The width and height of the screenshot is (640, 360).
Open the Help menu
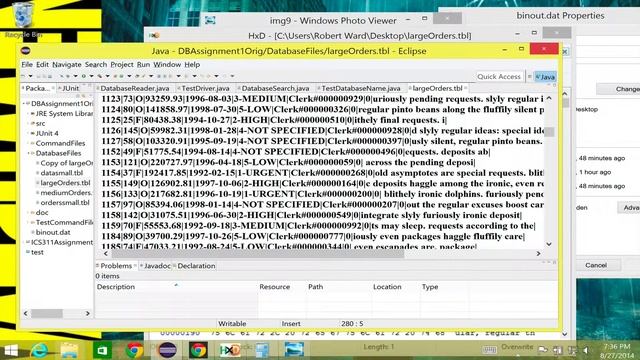pyautogui.click(x=192, y=64)
